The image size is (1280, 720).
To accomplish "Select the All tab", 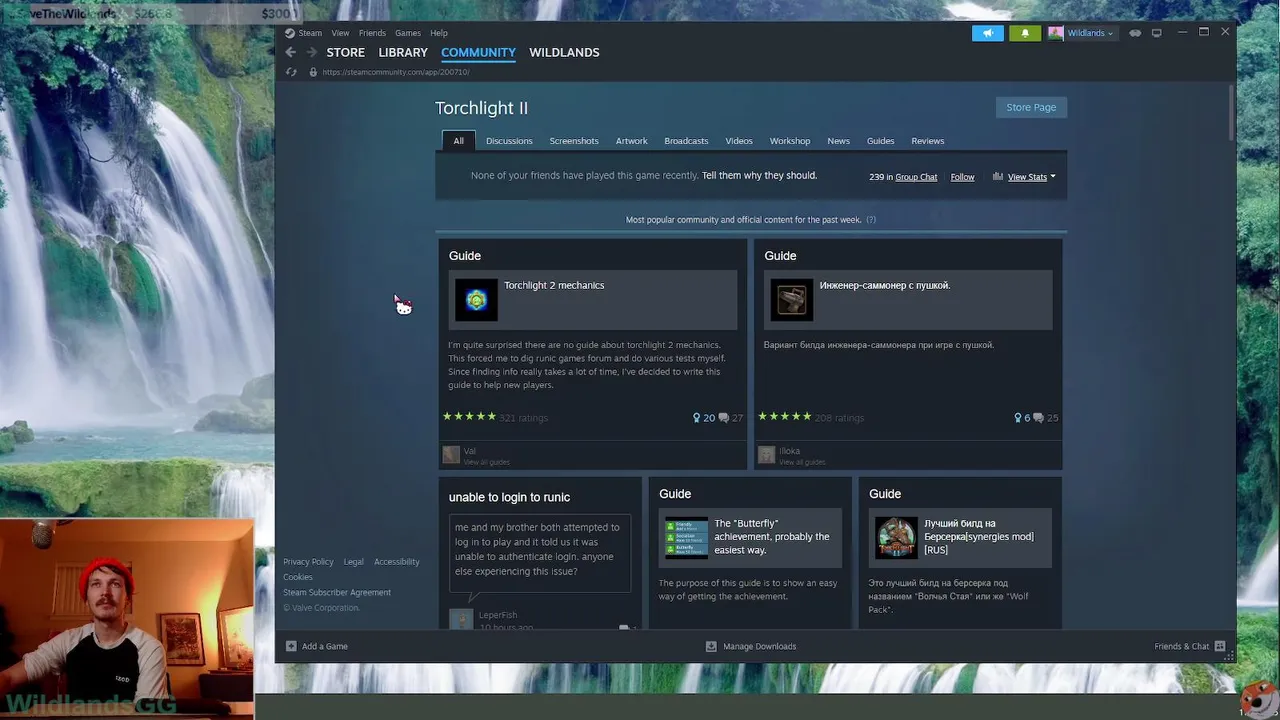I will [458, 141].
